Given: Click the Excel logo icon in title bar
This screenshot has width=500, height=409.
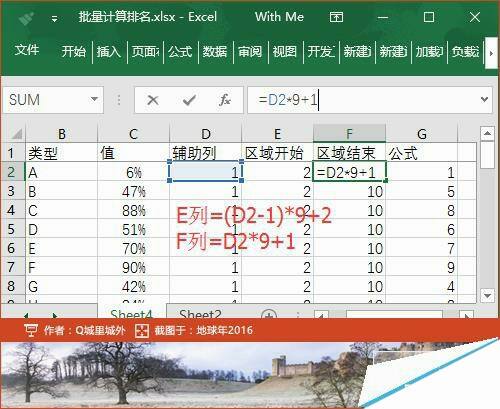Looking at the screenshot, I should (x=26, y=18).
